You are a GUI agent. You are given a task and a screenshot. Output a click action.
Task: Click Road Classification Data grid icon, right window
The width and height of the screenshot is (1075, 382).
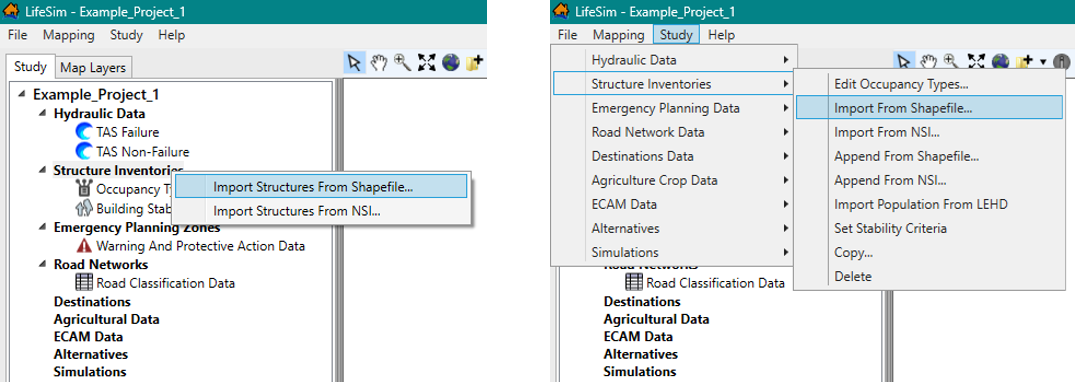point(634,283)
